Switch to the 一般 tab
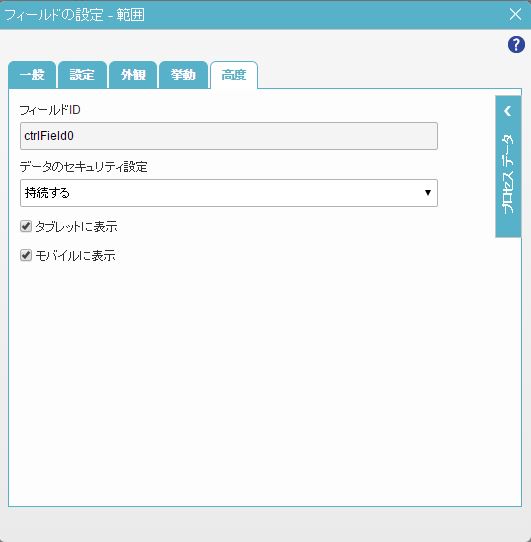 32,75
